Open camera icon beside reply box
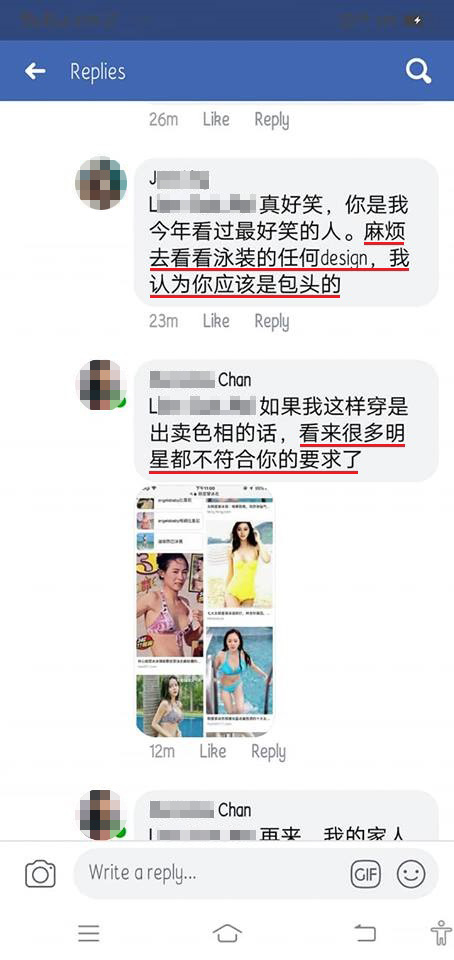 coord(40,873)
